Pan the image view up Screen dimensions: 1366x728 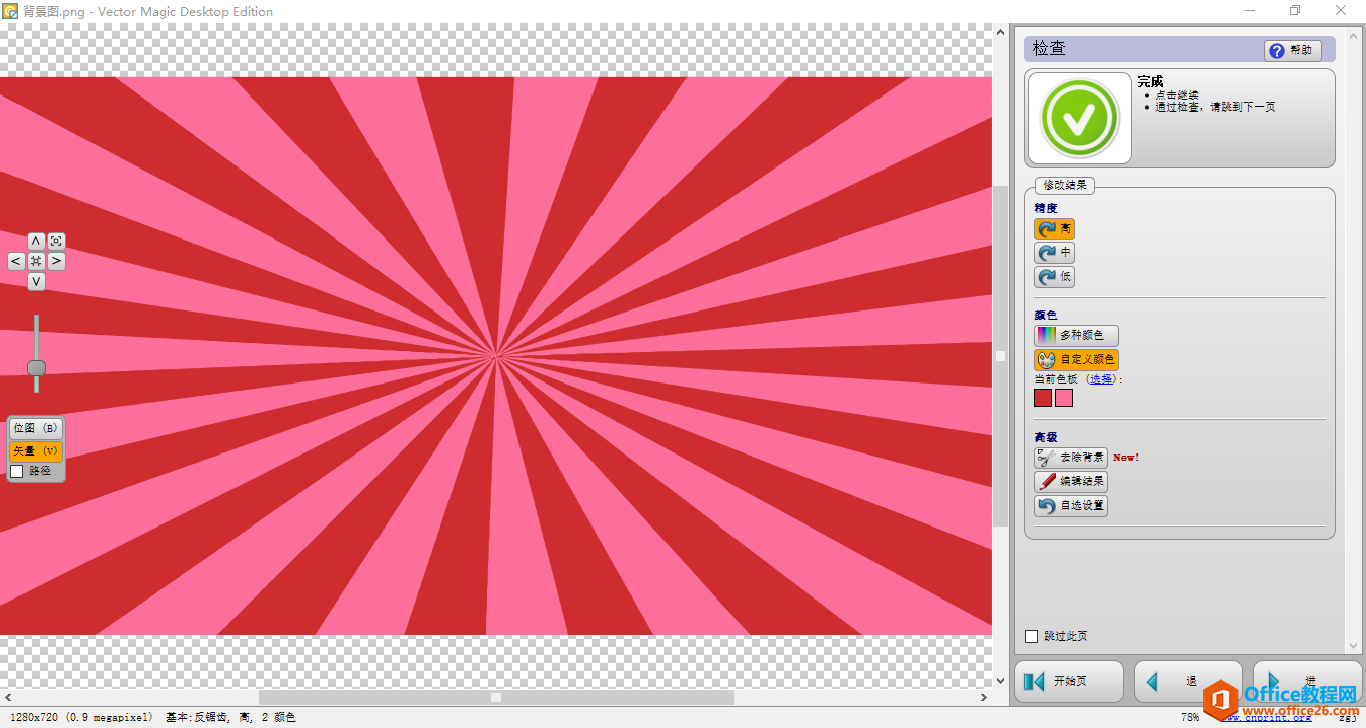(36, 241)
